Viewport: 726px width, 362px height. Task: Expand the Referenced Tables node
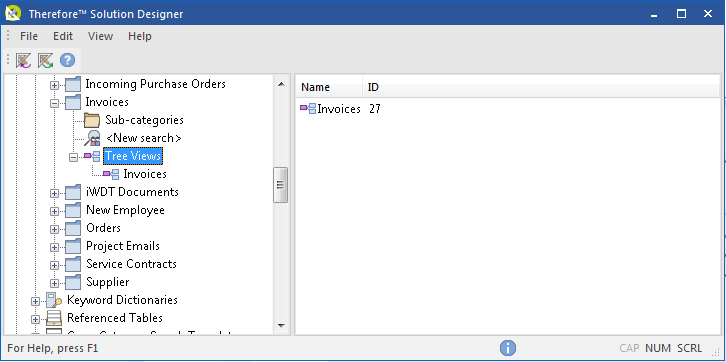pos(36,320)
